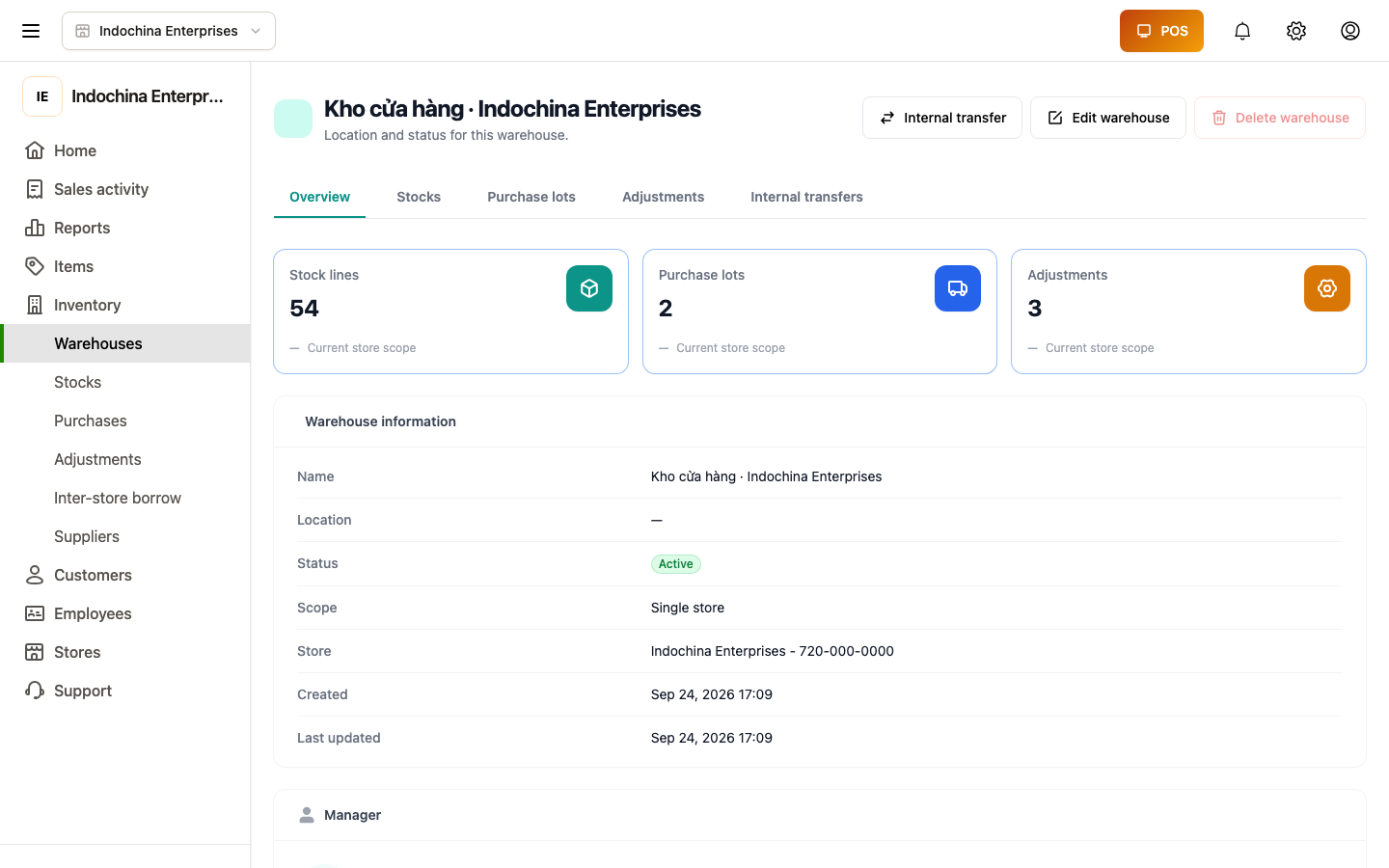Click the Delete warehouse button
The height and width of the screenshot is (868, 1389).
tap(1280, 118)
